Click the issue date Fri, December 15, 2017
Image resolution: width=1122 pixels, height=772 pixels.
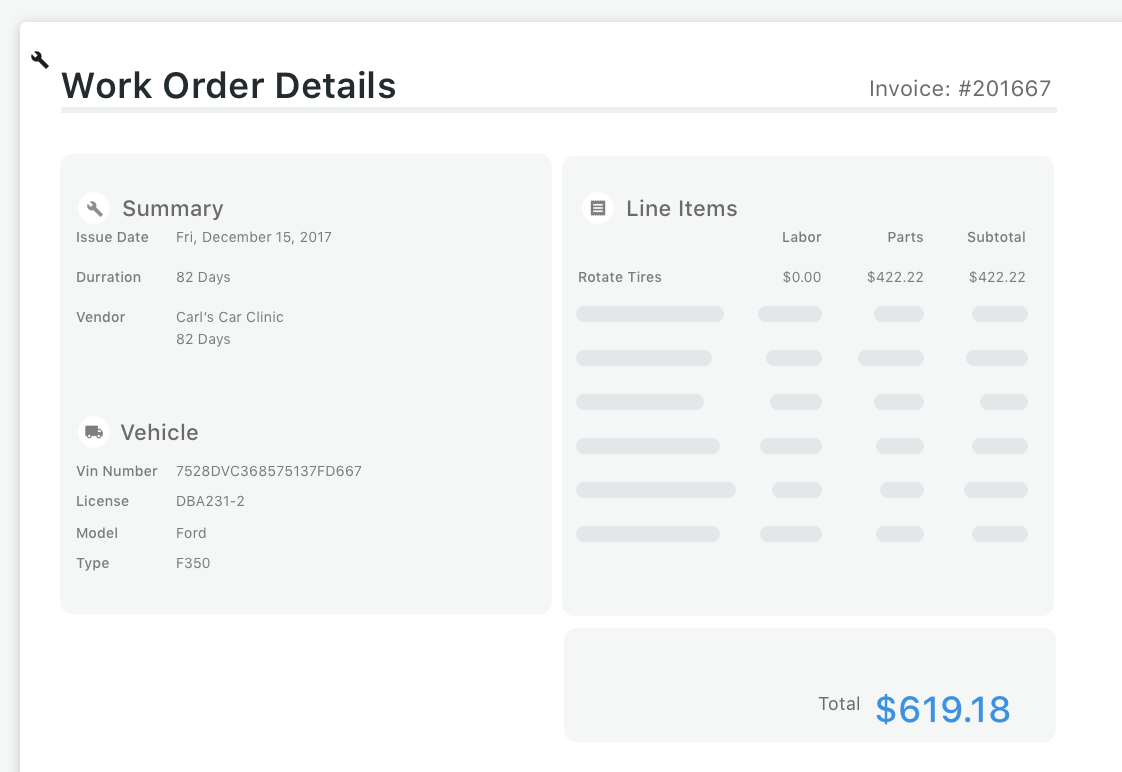pos(254,237)
